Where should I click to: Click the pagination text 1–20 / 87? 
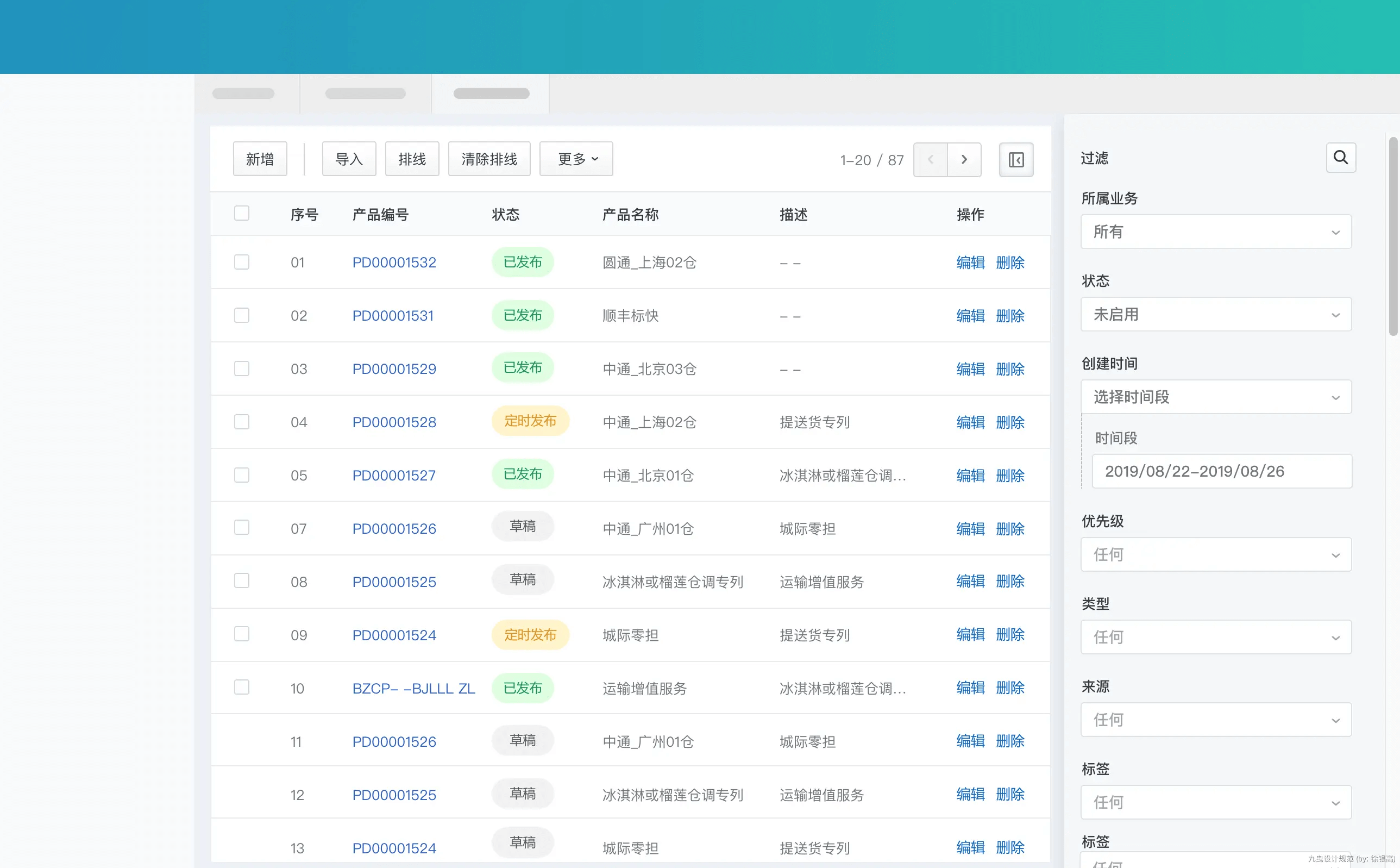point(871,160)
